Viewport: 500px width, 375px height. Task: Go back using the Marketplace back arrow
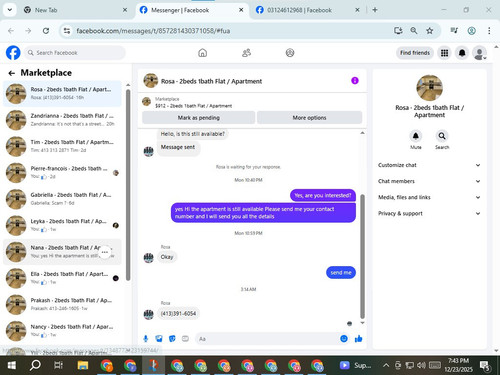click(12, 73)
